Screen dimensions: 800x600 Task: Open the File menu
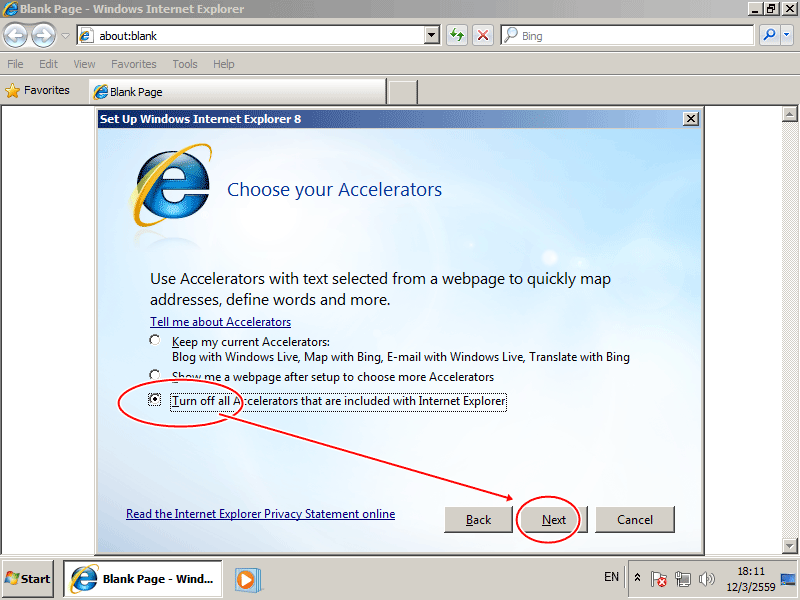(15, 64)
